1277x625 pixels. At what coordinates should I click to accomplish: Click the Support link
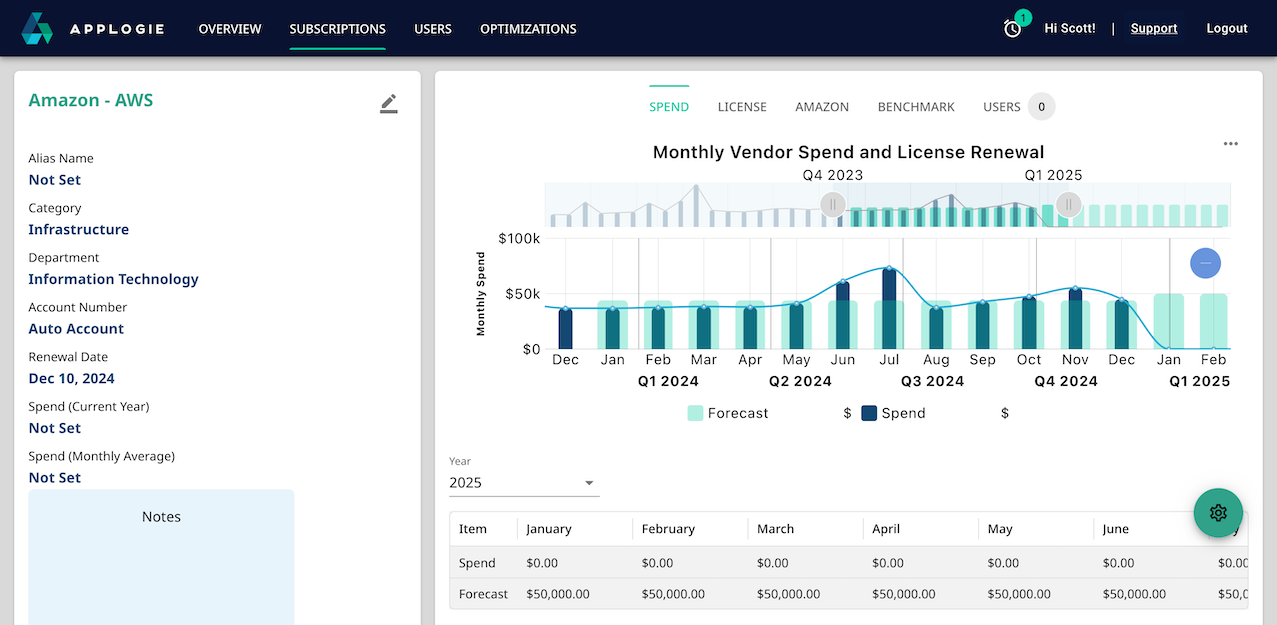tap(1154, 29)
